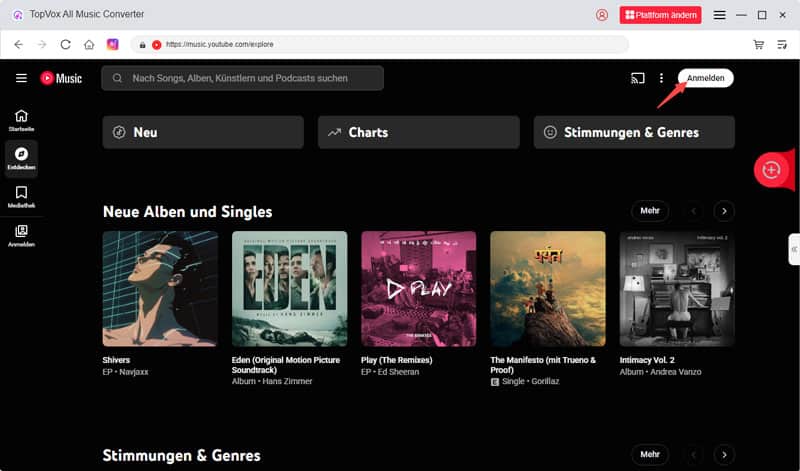Click the Ed Sheeran artist link
The height and width of the screenshot is (471, 800).
tap(398, 372)
